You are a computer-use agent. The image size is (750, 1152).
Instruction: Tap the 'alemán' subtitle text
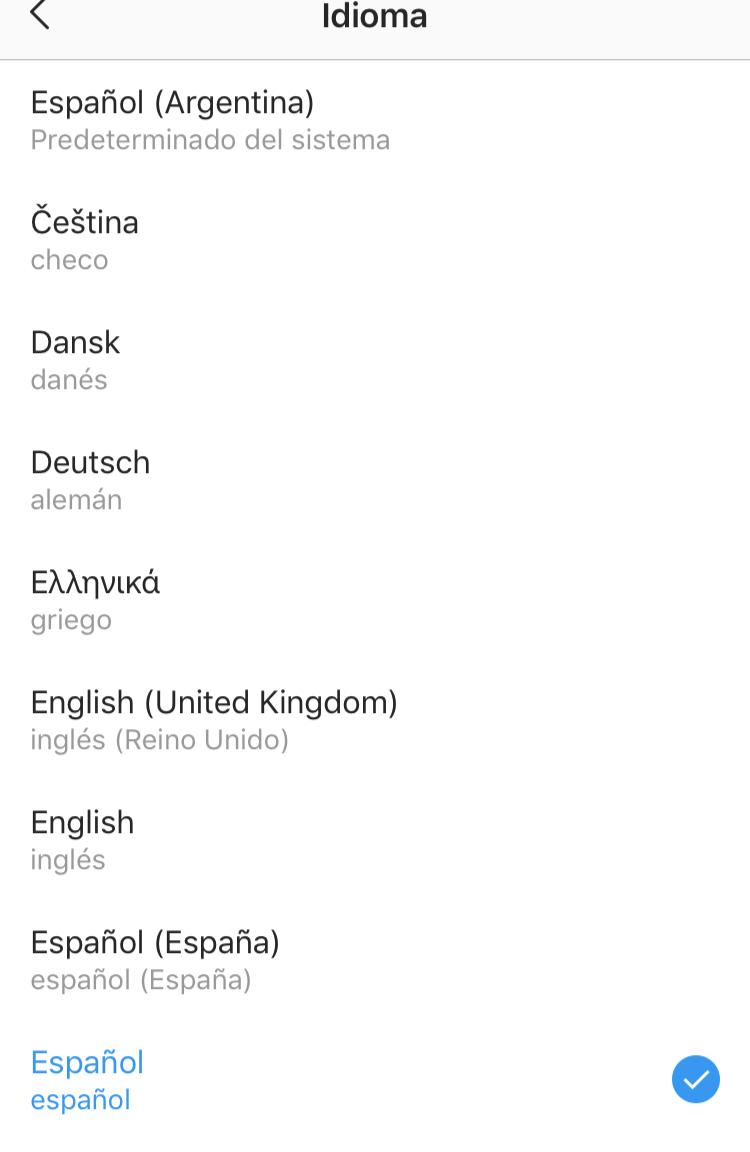pyautogui.click(x=76, y=500)
